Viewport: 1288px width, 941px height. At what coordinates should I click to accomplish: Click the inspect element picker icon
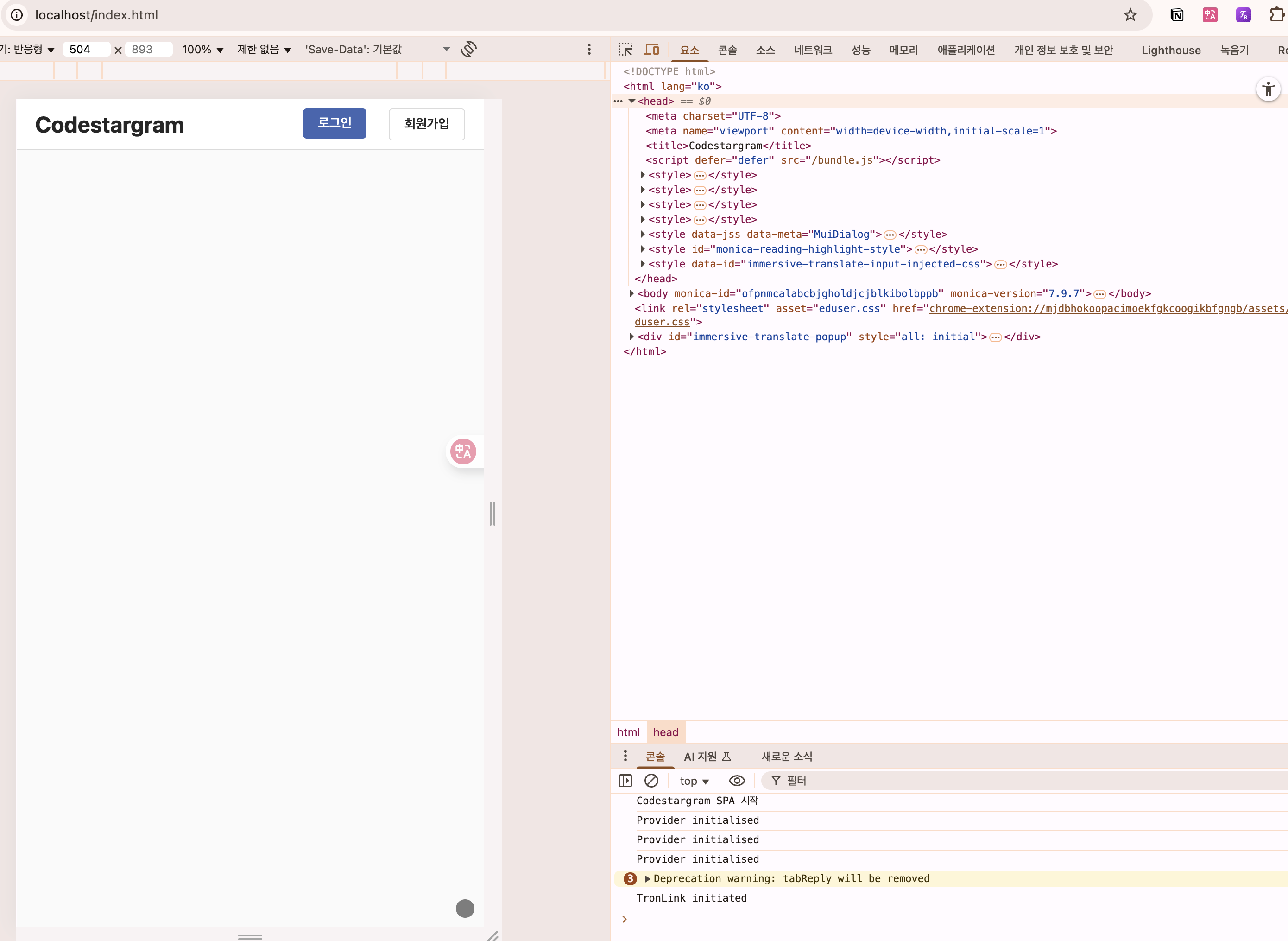pyautogui.click(x=625, y=50)
